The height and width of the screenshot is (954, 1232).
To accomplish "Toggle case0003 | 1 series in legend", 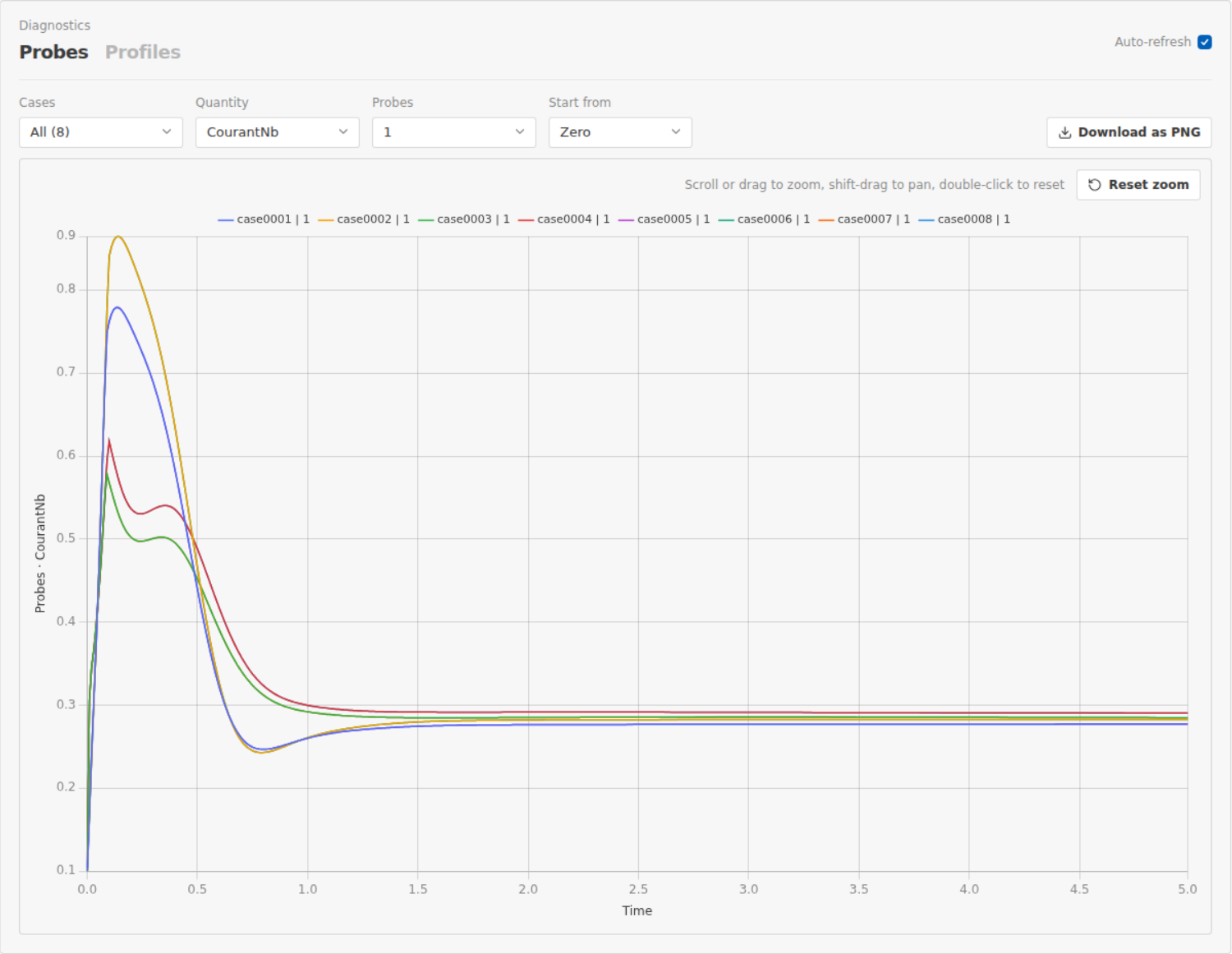I will coord(464,219).
